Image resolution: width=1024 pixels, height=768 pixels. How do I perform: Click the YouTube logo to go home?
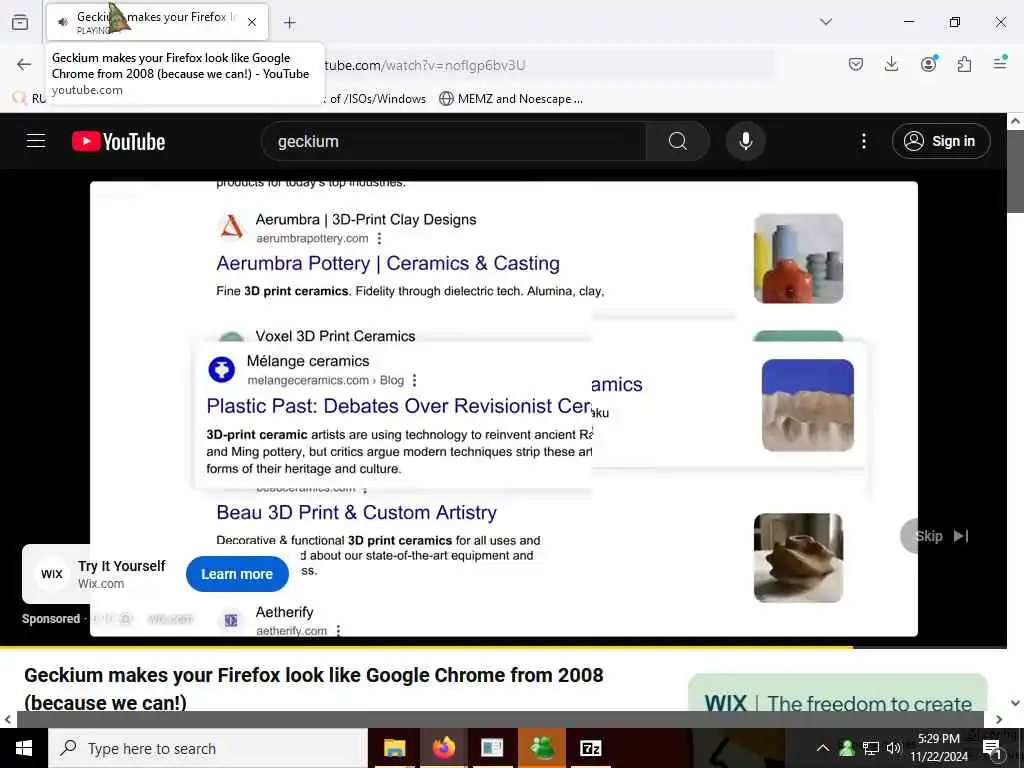[x=118, y=141]
